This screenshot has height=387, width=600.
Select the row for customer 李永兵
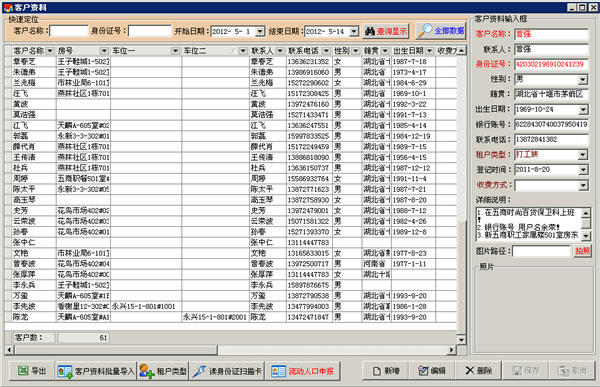coord(231,285)
